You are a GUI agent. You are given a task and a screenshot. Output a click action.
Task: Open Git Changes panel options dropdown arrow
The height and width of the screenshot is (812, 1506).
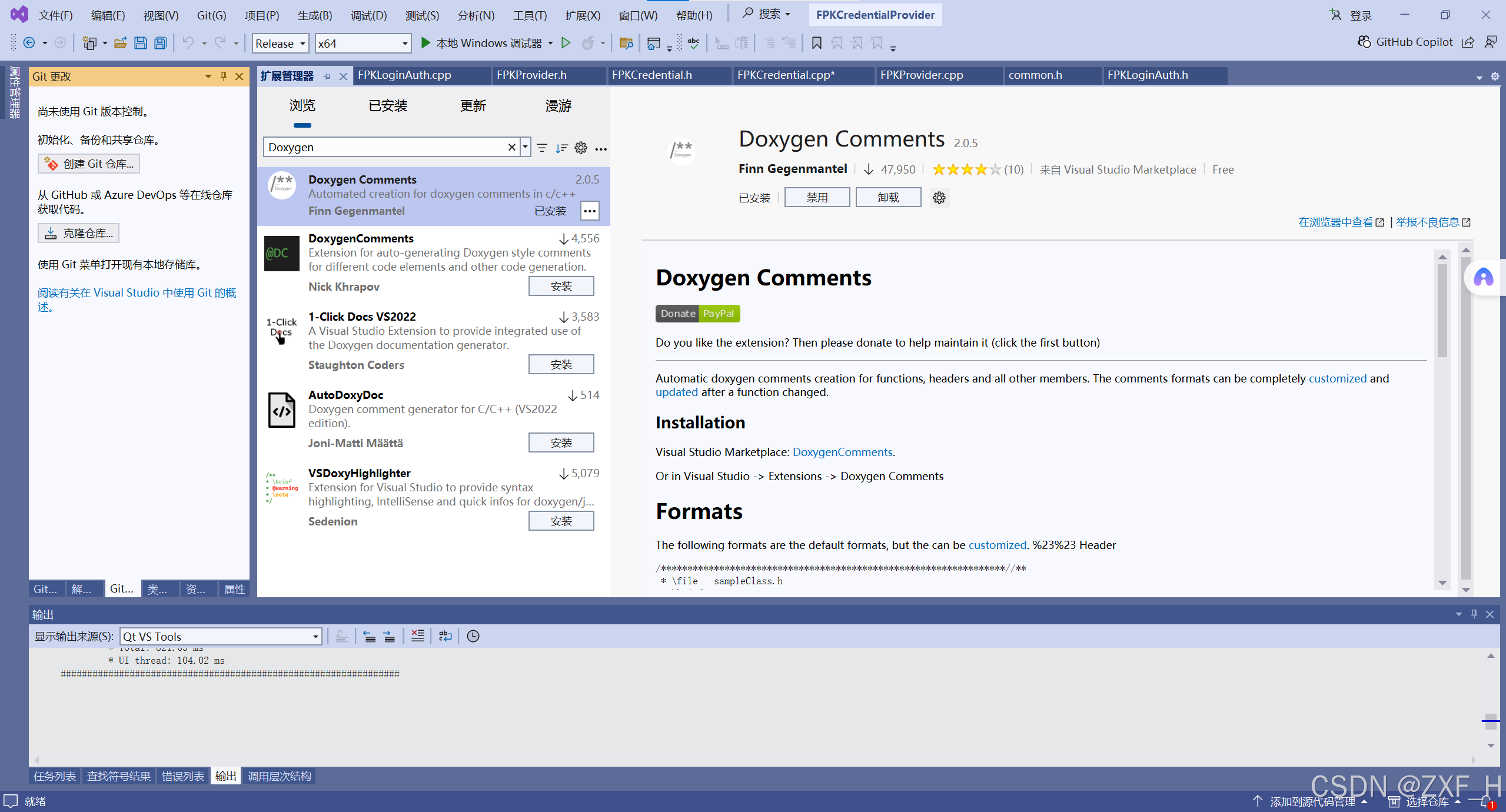point(208,76)
